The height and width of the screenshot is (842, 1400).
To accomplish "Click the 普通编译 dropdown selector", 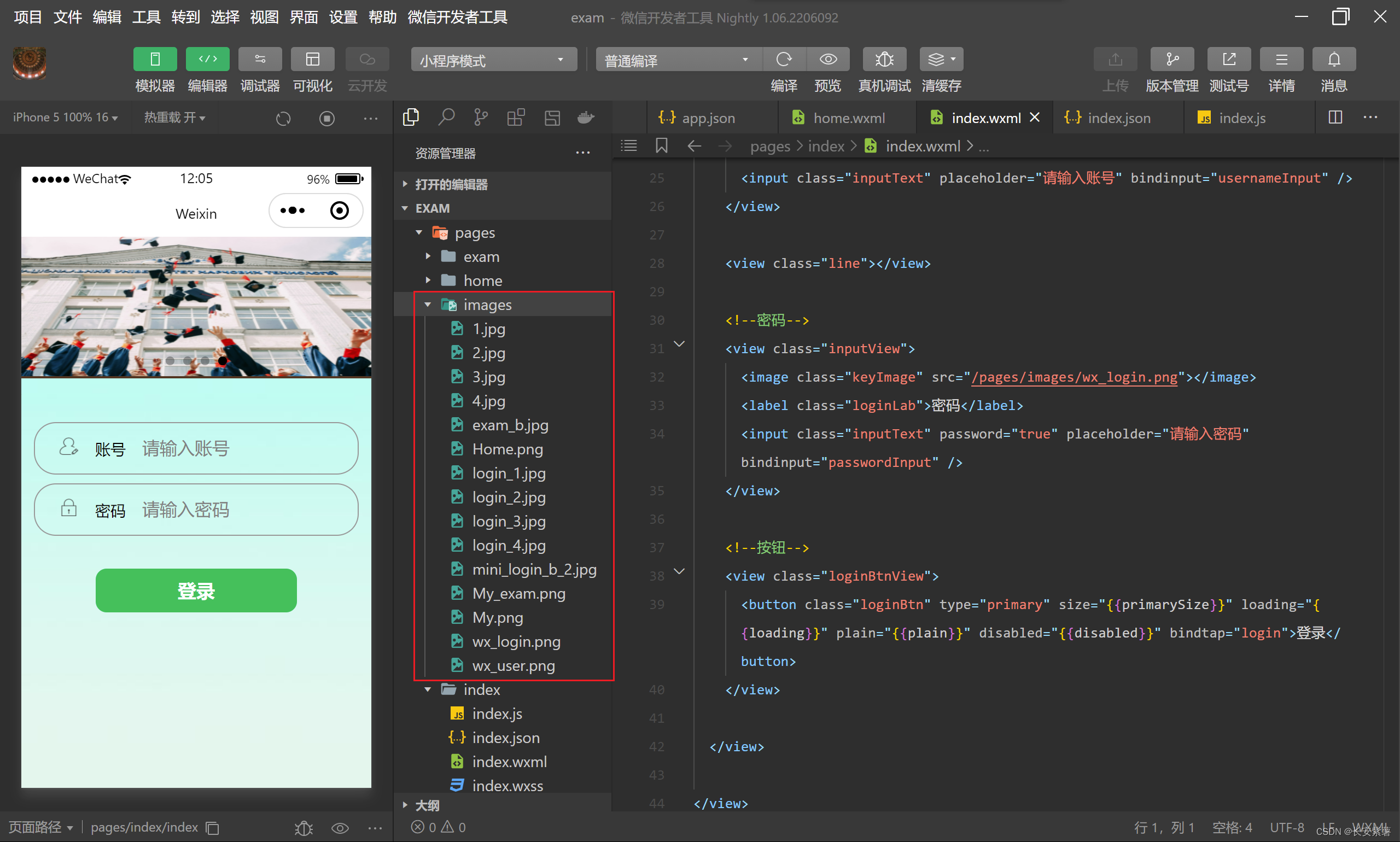I will [x=670, y=63].
